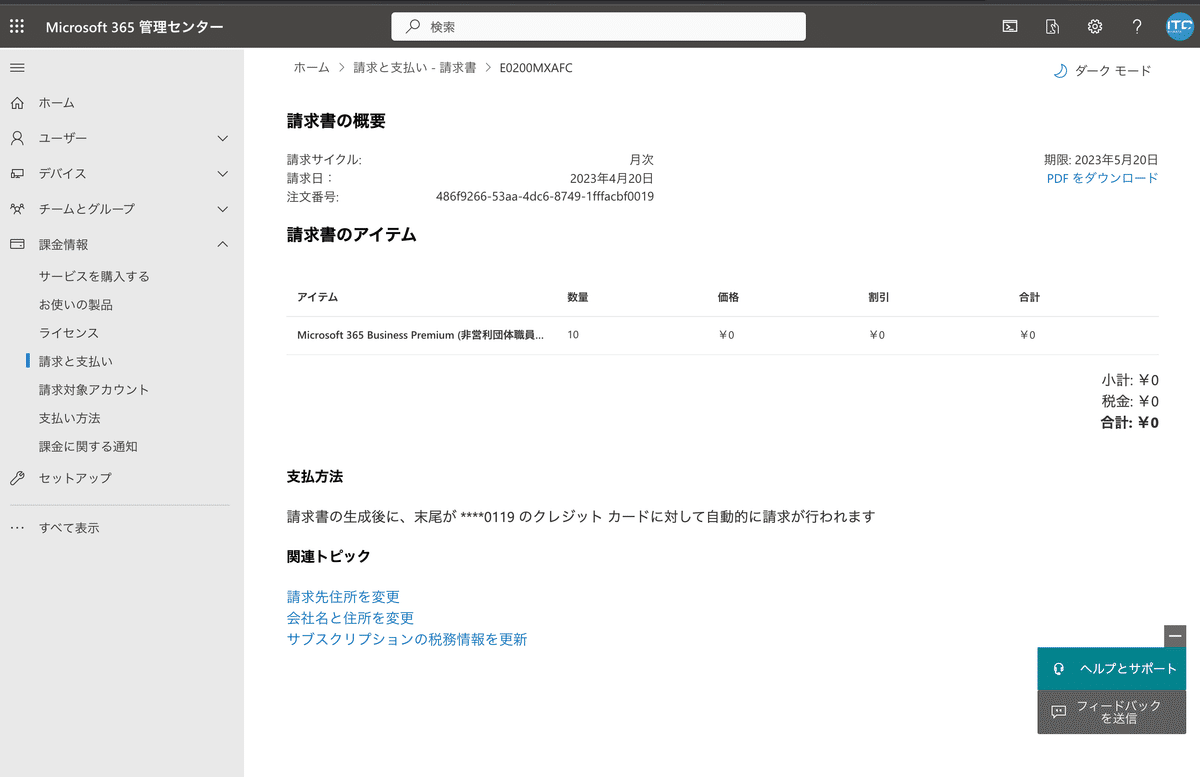
Task: Click the quantity value 10
Action: coord(573,335)
